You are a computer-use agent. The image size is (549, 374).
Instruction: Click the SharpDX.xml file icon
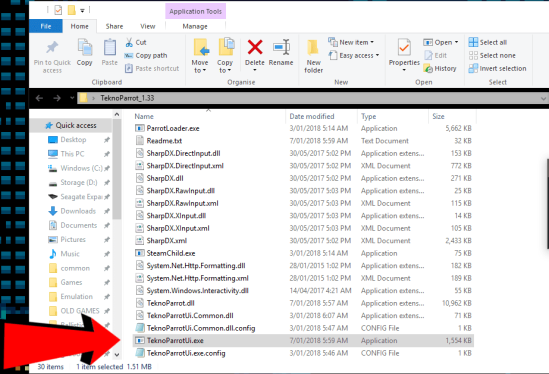point(140,241)
